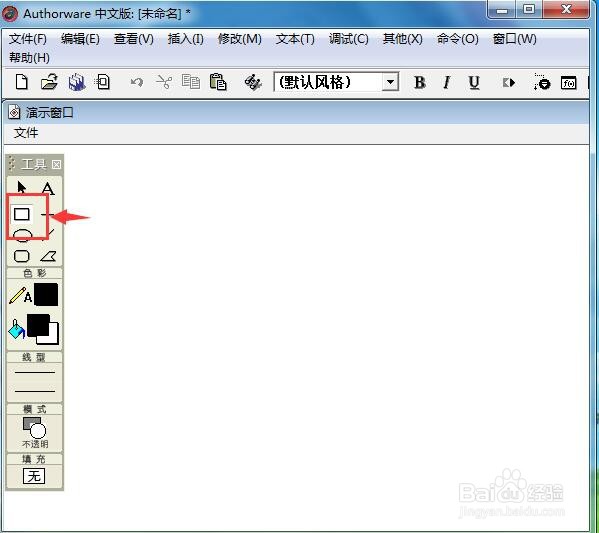Screen dimensions: 599x533
Task: Click the Restart/Run icon
Action: 508,83
